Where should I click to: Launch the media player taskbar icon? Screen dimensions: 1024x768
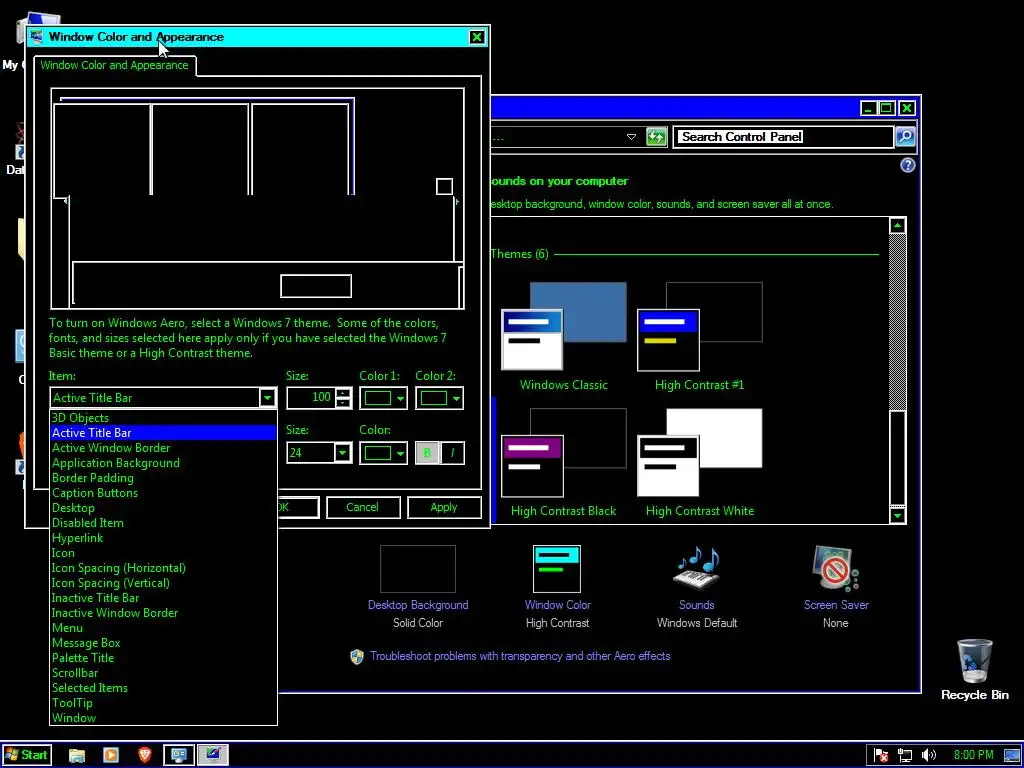pos(111,756)
